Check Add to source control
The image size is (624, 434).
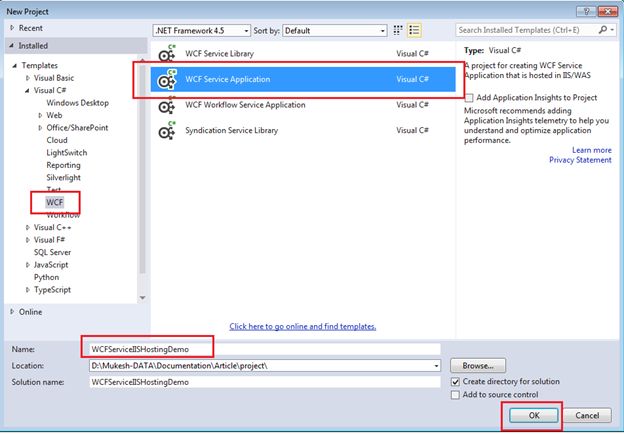[455, 395]
